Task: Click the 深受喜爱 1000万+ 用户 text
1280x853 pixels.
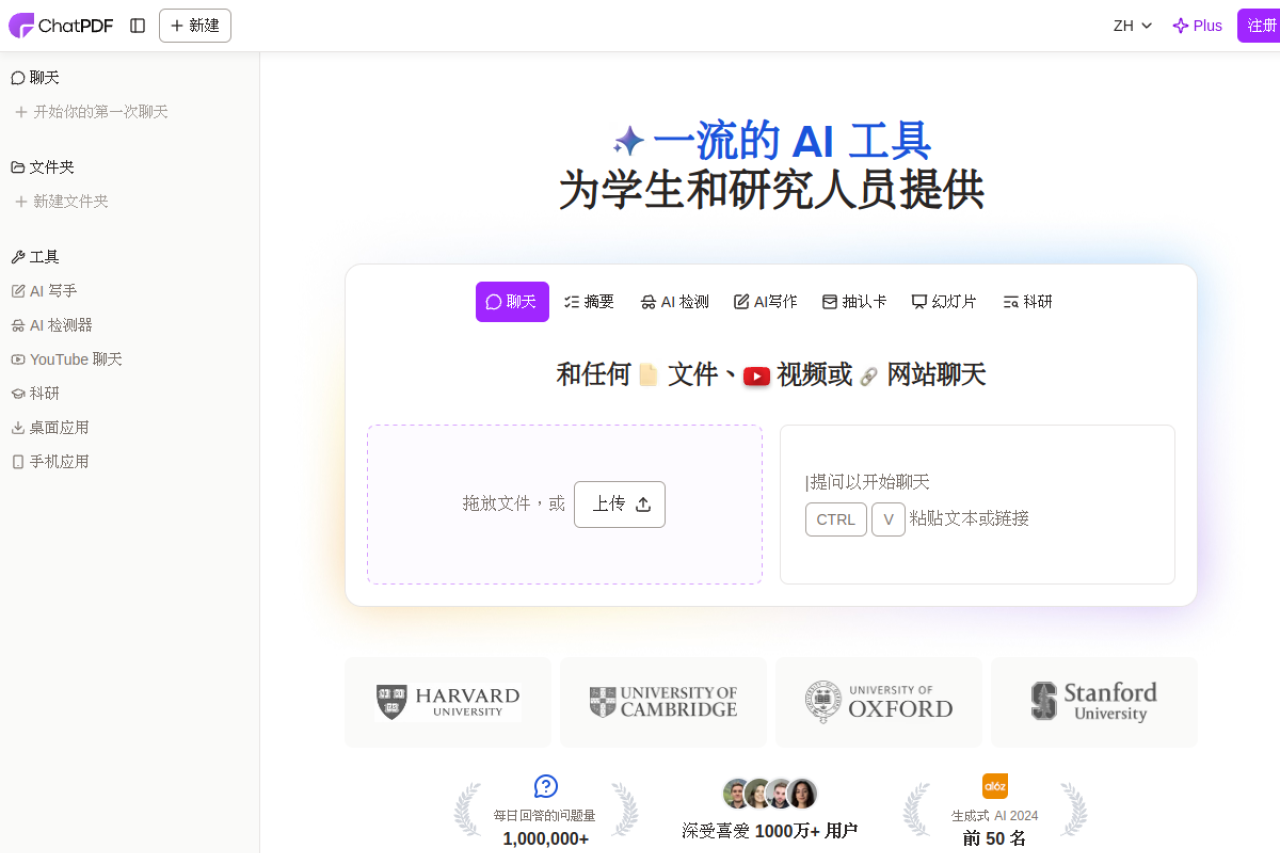Action: point(770,831)
